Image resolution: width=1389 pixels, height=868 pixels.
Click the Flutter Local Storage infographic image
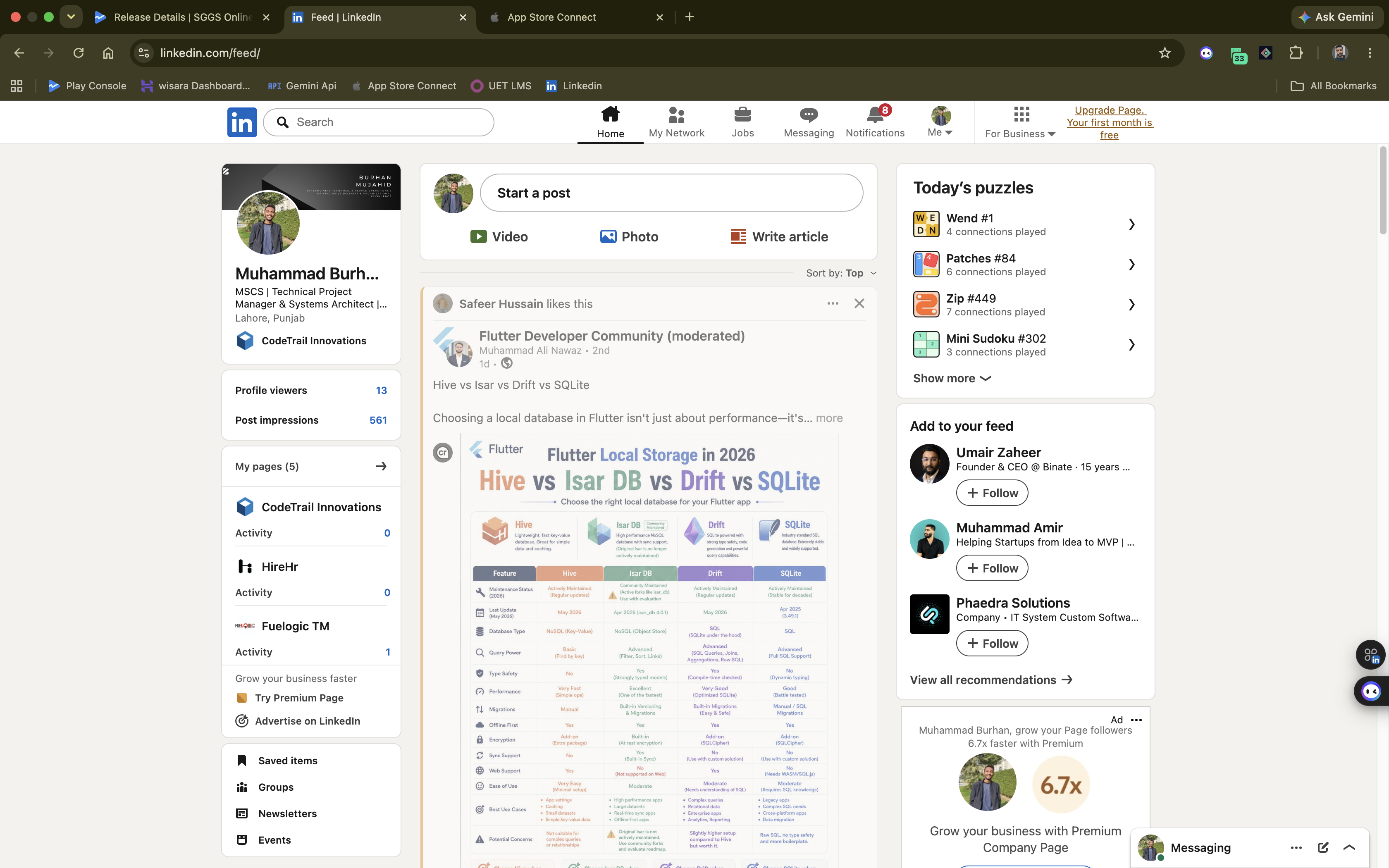click(649, 651)
